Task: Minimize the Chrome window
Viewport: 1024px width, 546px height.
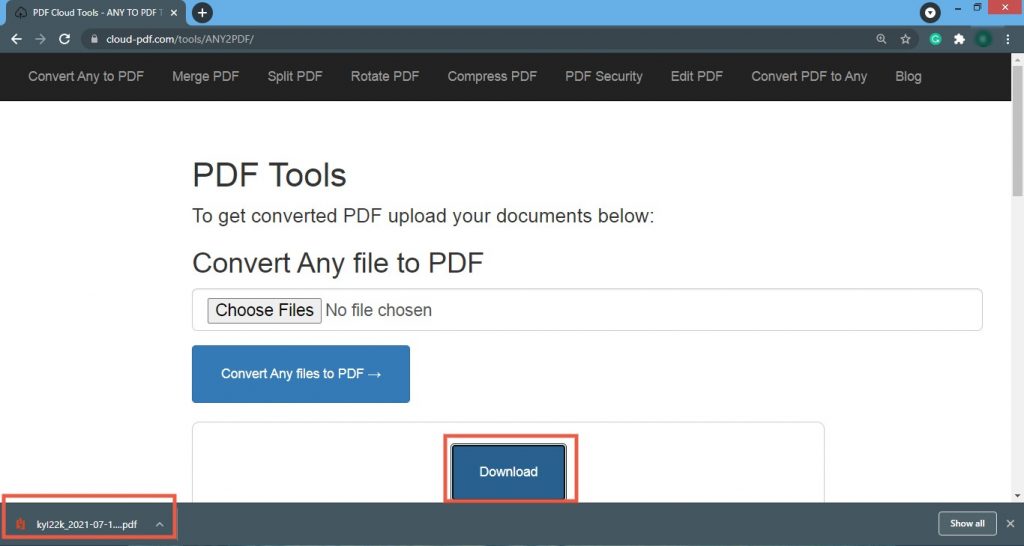Action: pyautogui.click(x=958, y=8)
